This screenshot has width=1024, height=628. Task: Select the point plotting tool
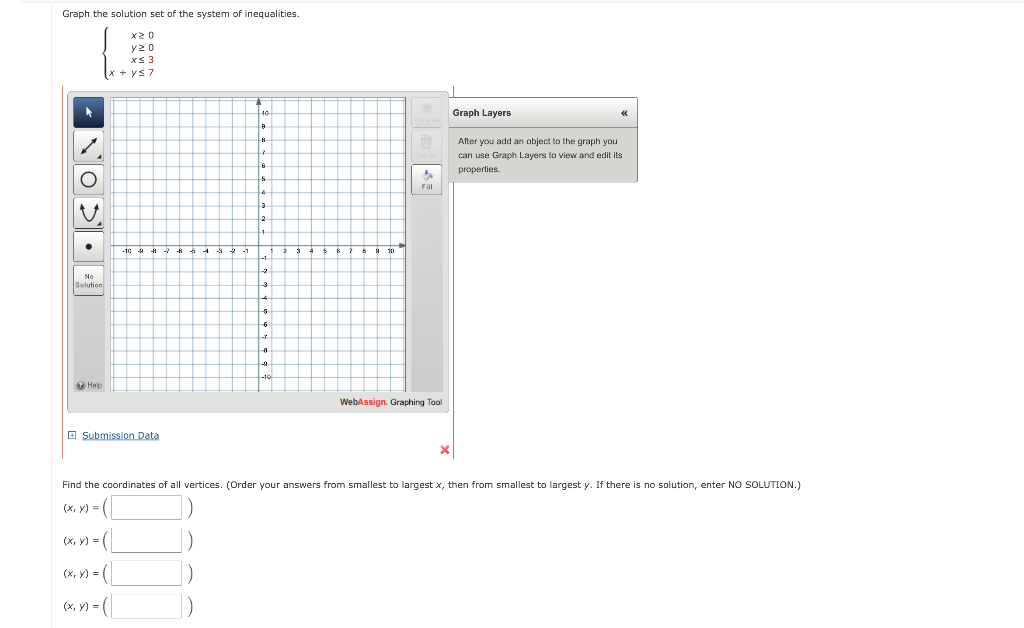click(x=88, y=245)
